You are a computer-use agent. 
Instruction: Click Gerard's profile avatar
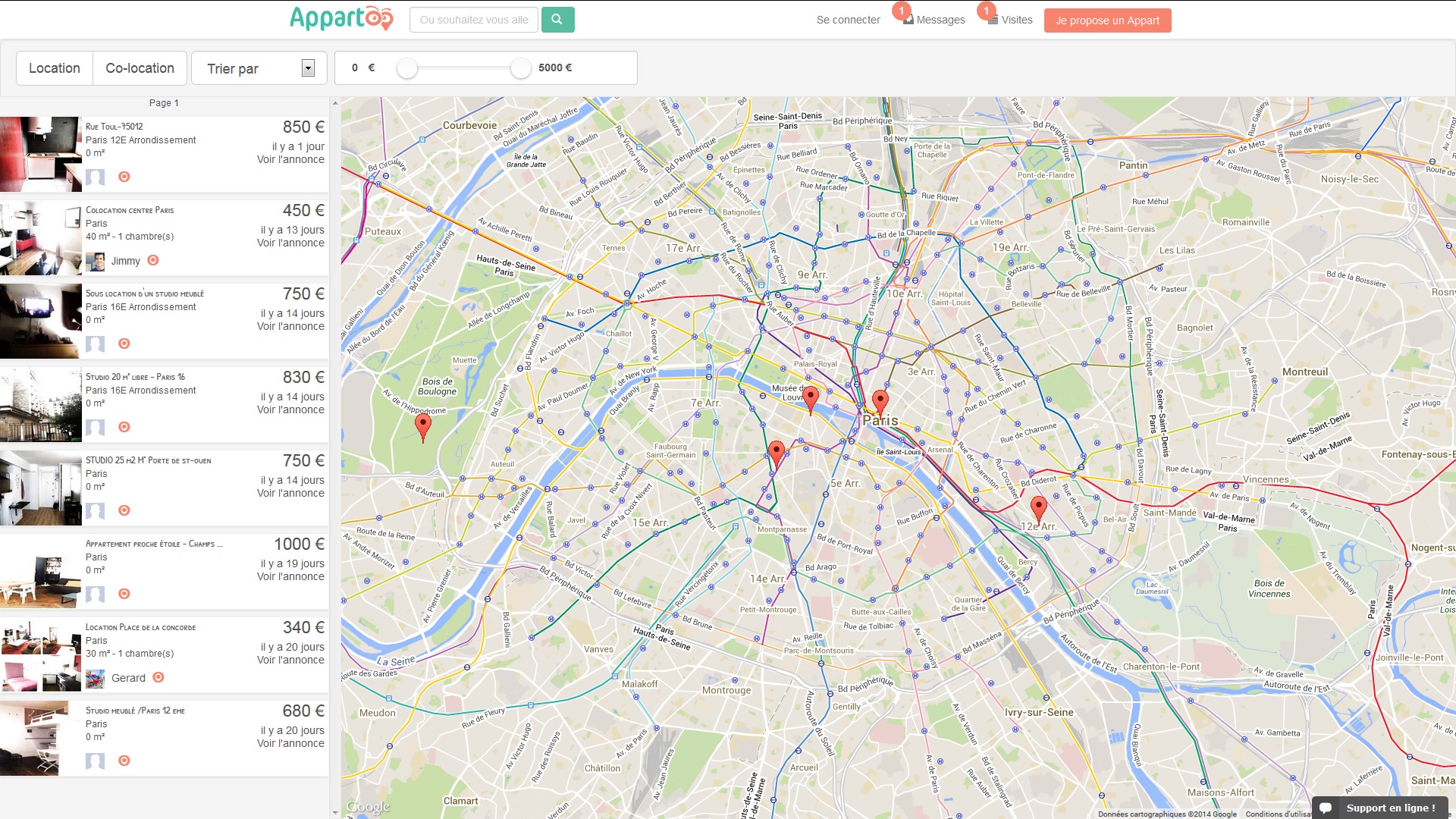(95, 679)
